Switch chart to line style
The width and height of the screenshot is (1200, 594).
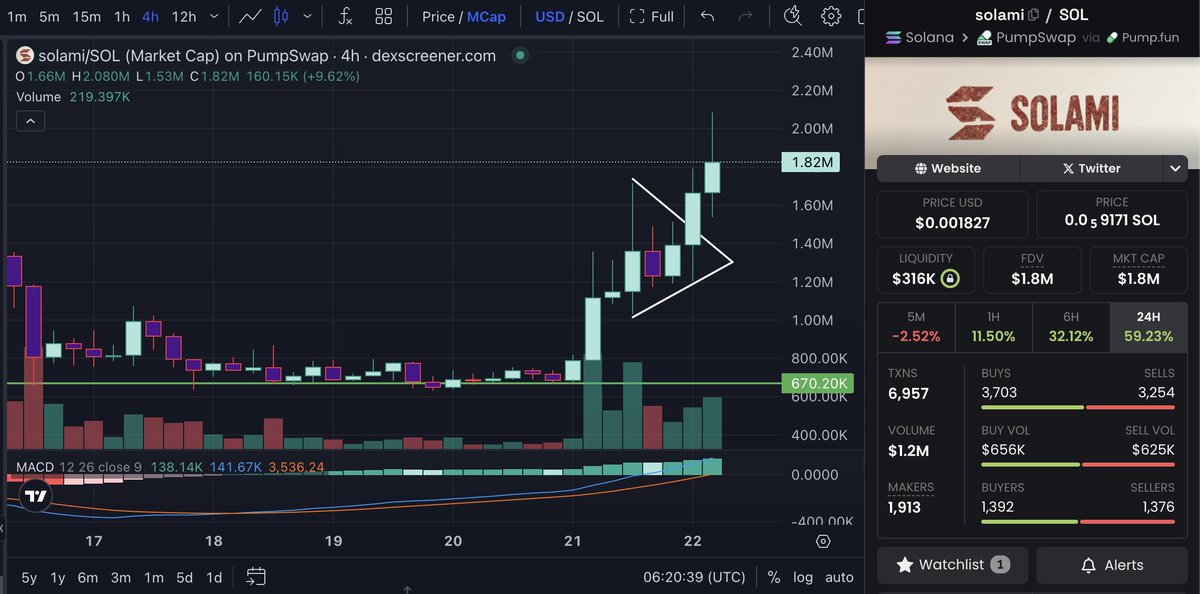[251, 16]
